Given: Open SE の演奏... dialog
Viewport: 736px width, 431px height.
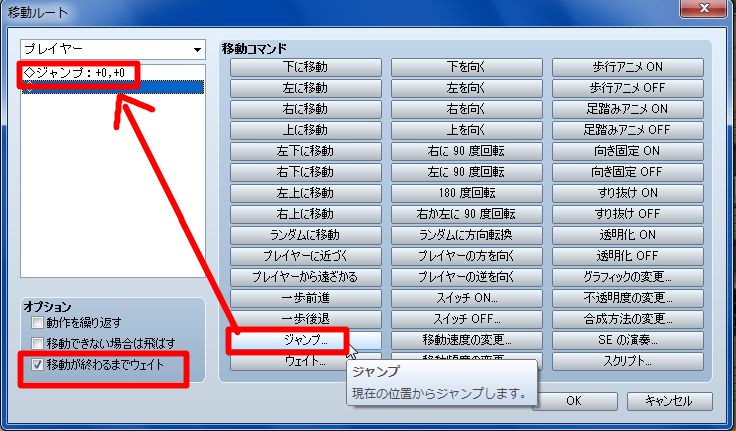Looking at the screenshot, I should [x=628, y=340].
